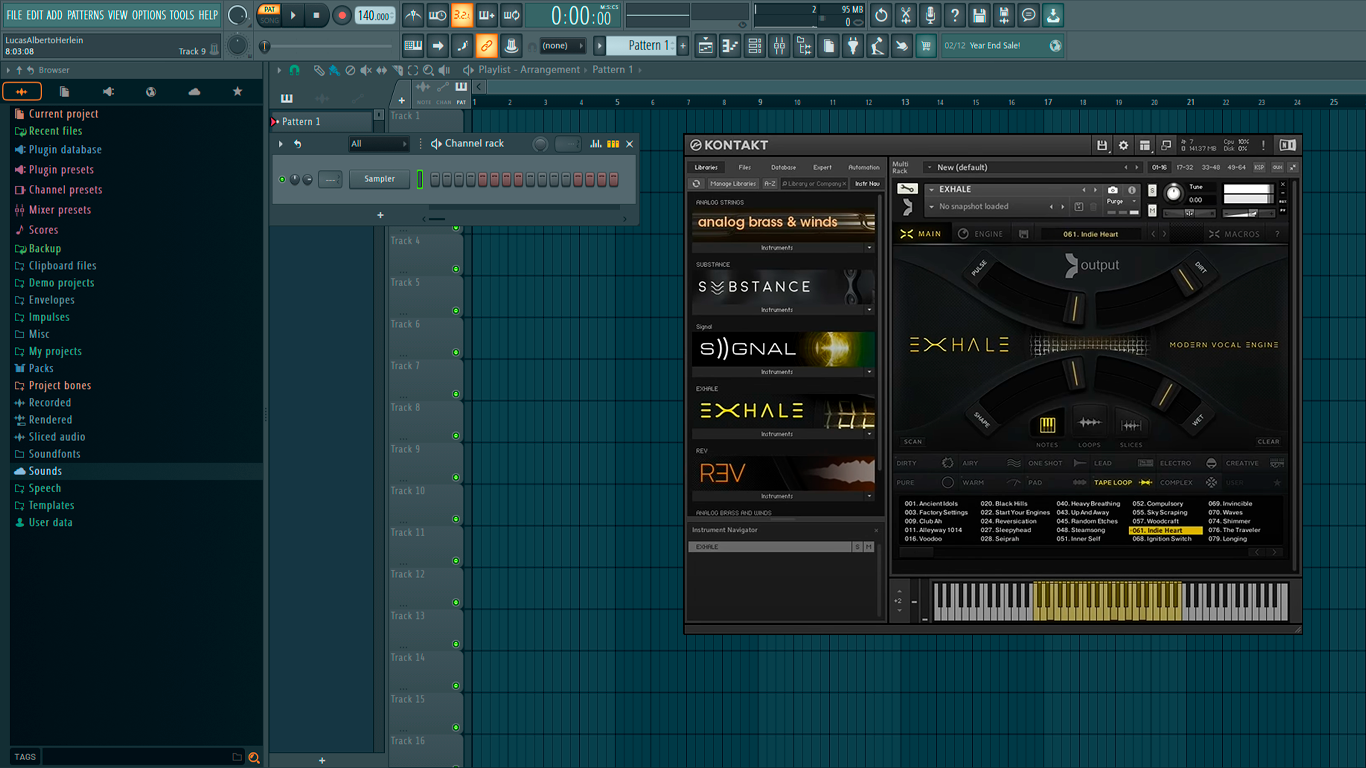Open Kontakt multi rack New (default) dropdown

[x=1033, y=167]
